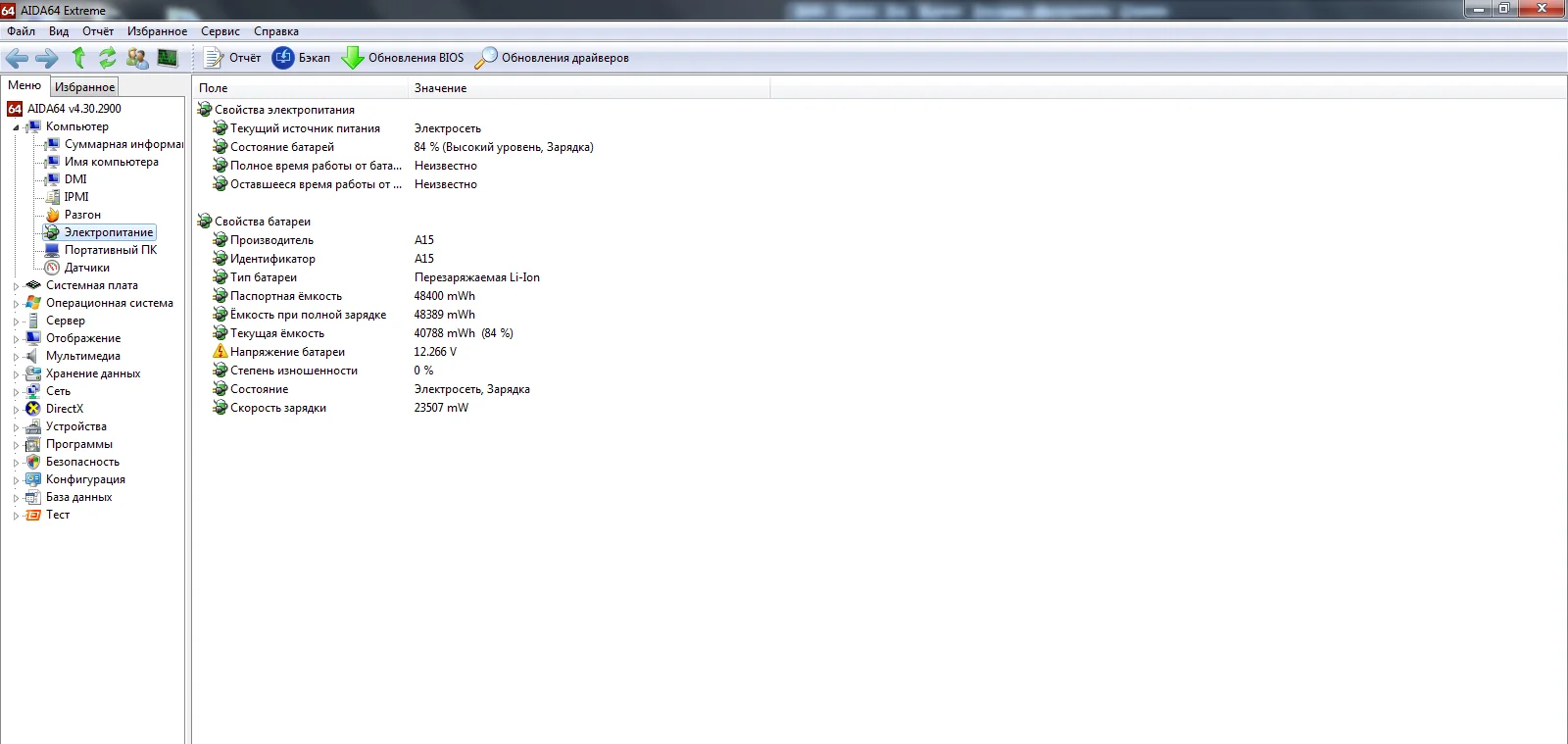Switch to the Меню tab
This screenshot has height=744, width=1568.
pyautogui.click(x=24, y=86)
